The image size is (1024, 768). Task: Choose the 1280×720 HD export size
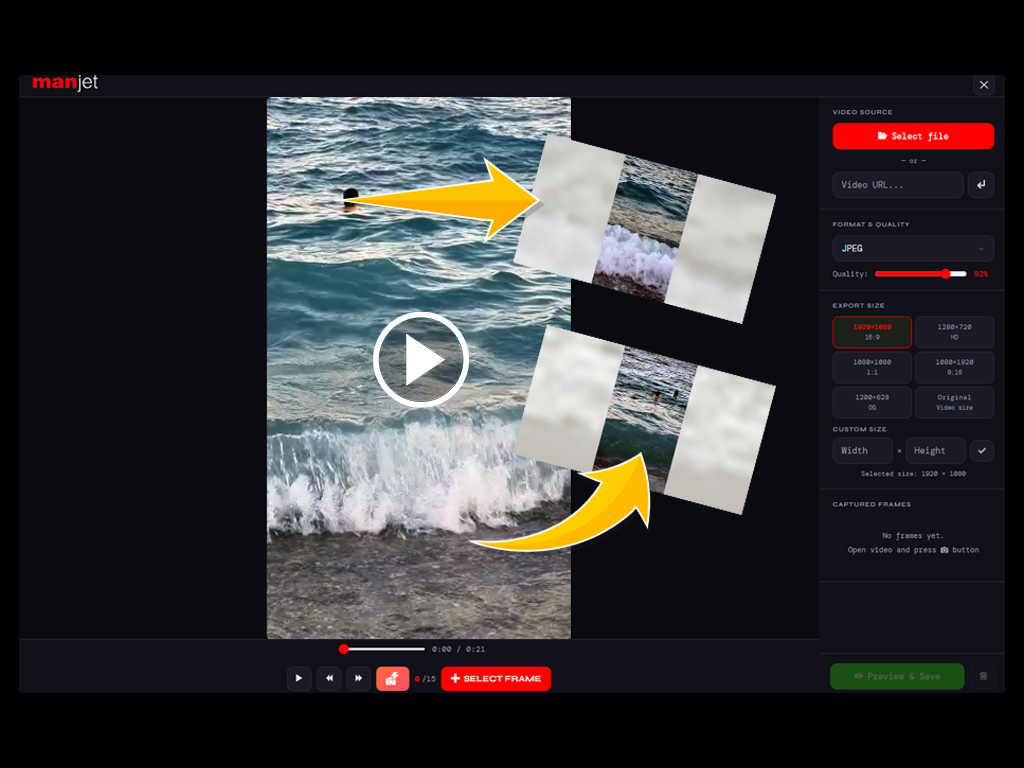click(954, 332)
